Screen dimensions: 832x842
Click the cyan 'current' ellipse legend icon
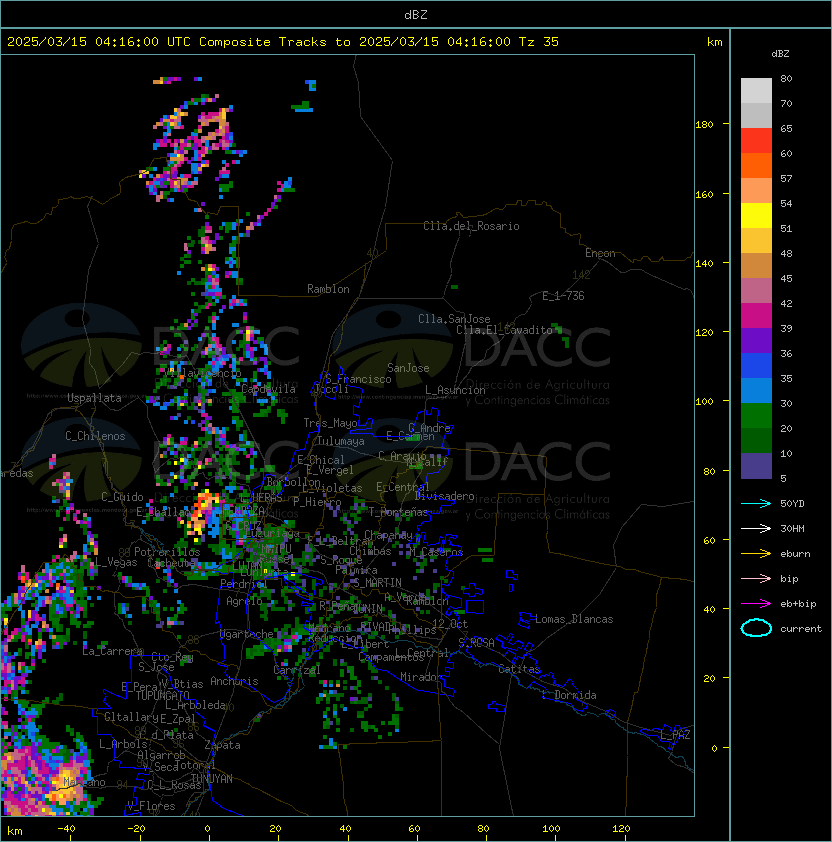click(x=756, y=628)
